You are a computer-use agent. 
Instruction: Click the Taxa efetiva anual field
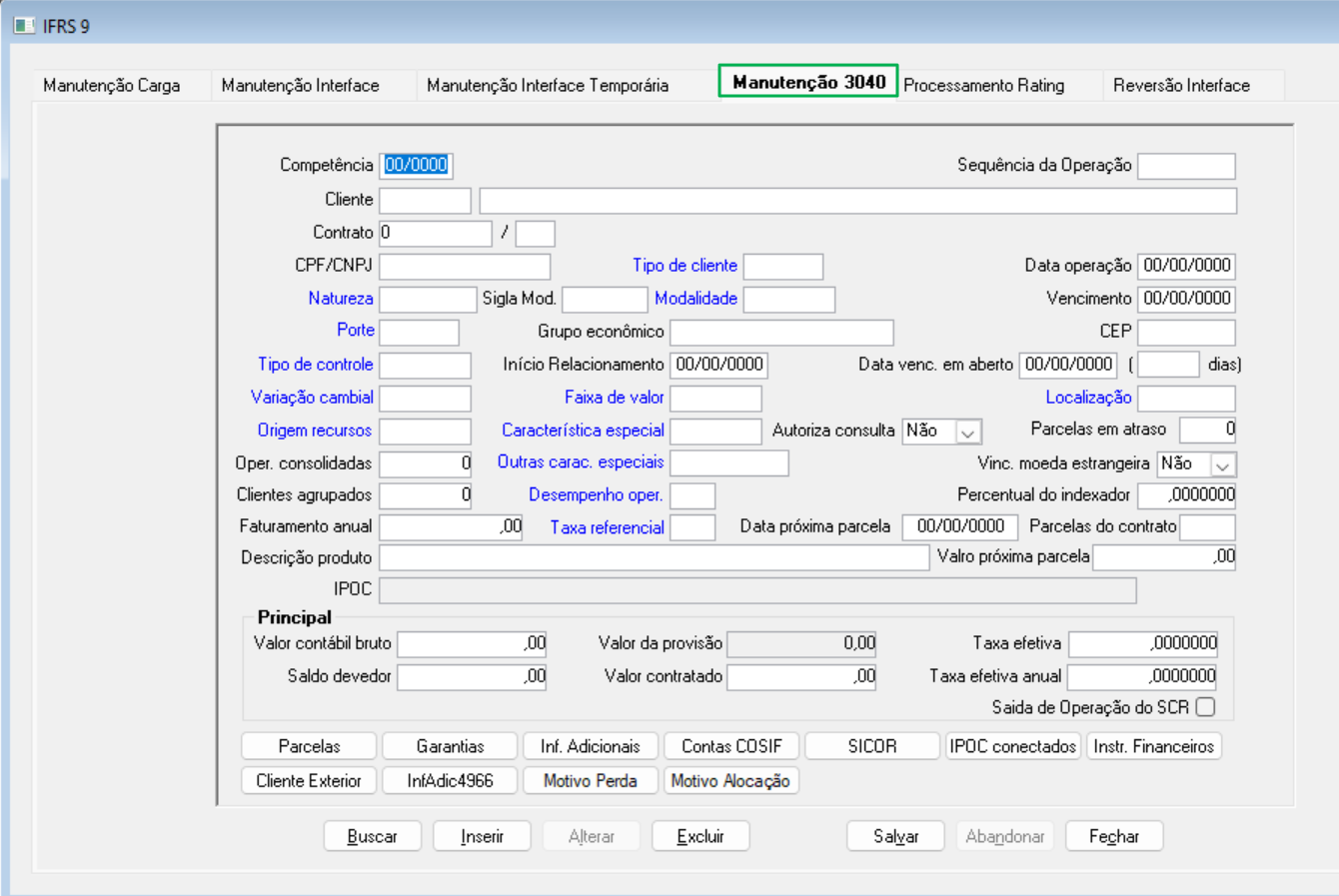pyautogui.click(x=1143, y=677)
